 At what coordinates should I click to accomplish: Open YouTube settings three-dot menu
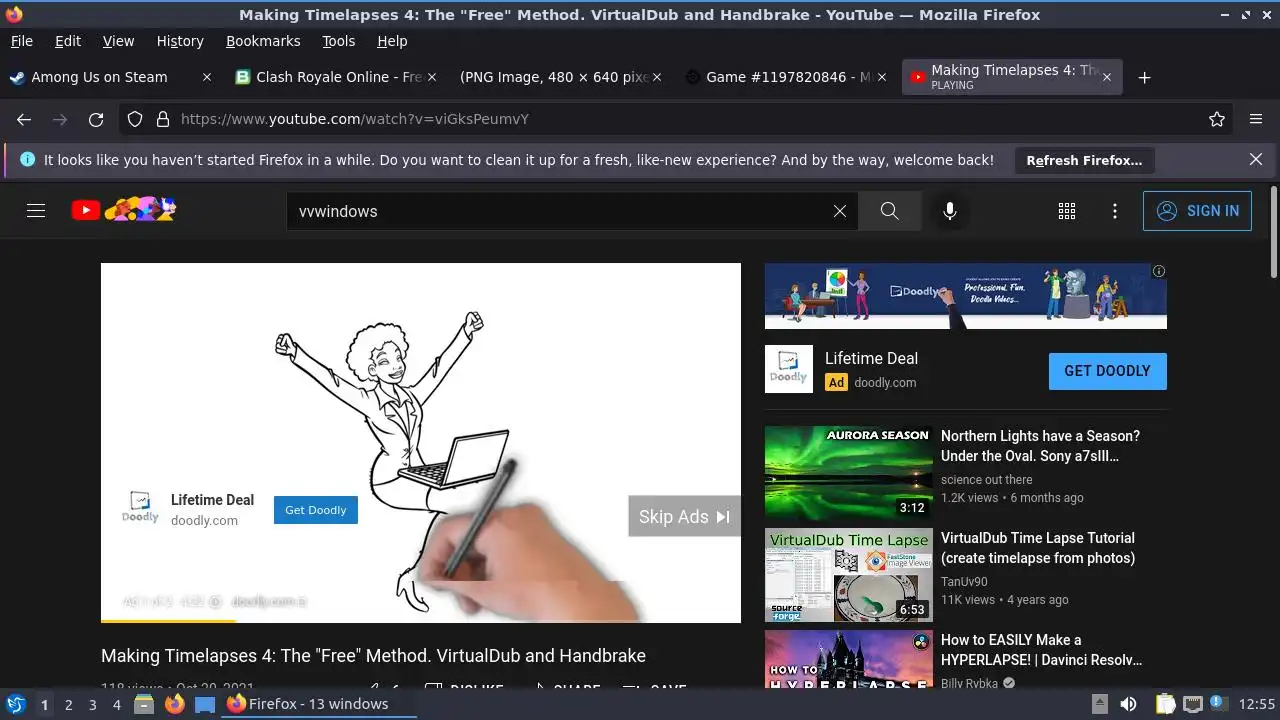(x=1115, y=211)
